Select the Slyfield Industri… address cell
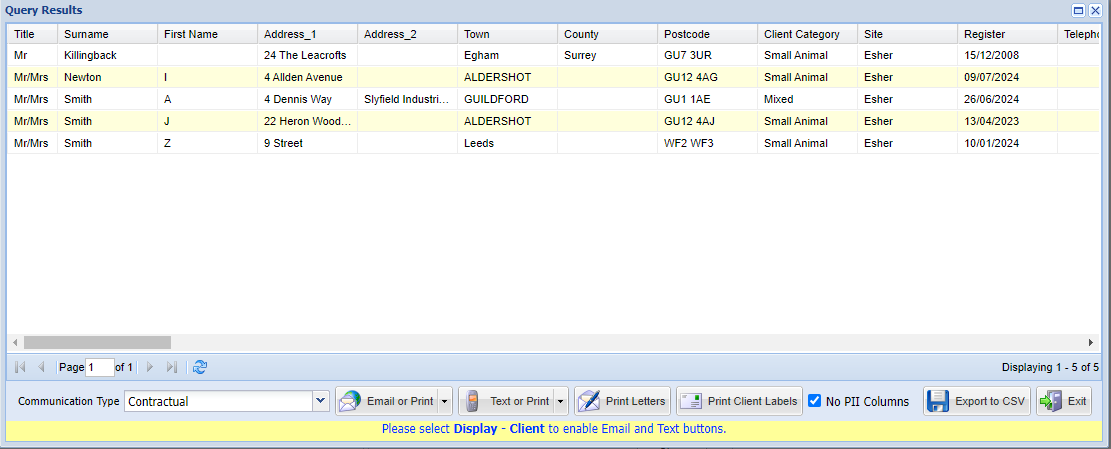Image resolution: width=1111 pixels, height=449 pixels. (x=407, y=99)
